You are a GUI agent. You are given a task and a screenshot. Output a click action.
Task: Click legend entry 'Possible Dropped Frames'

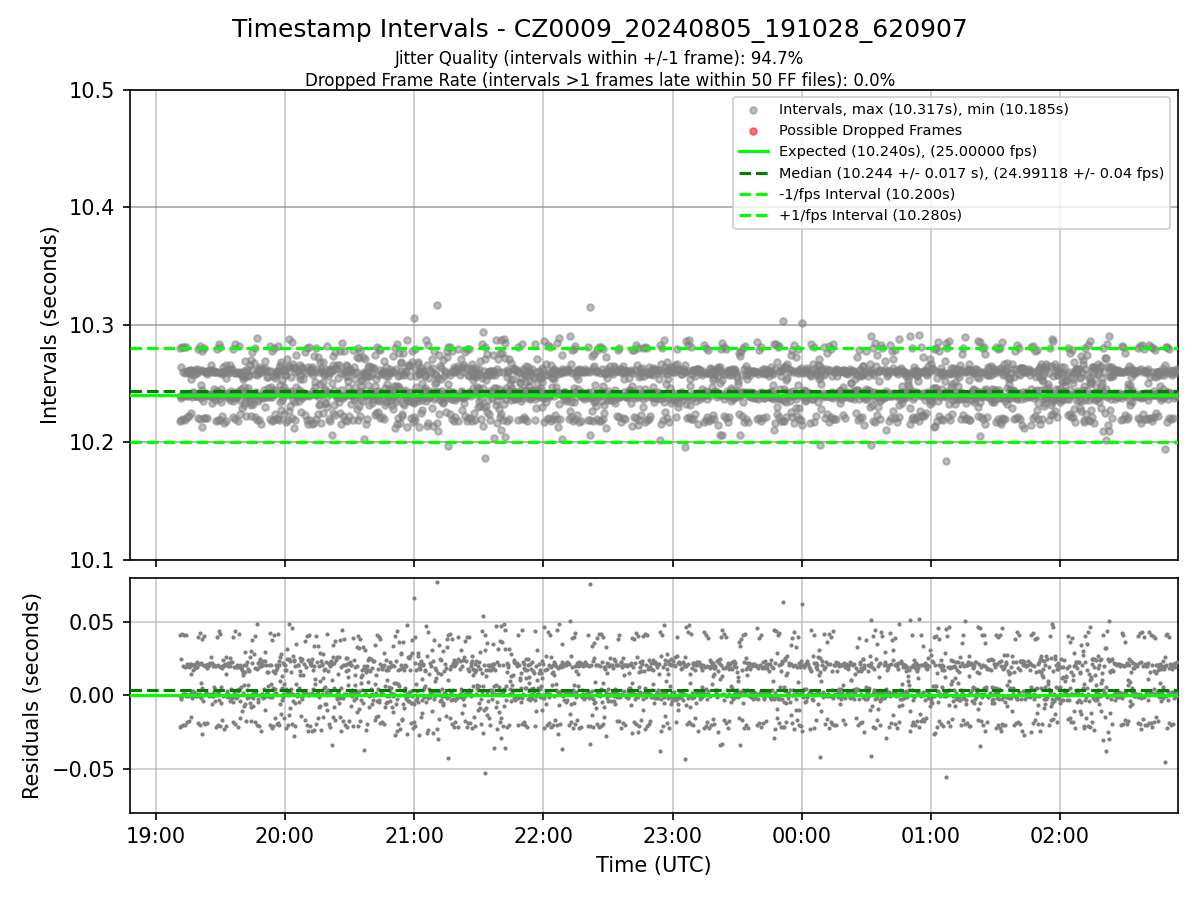(870, 130)
